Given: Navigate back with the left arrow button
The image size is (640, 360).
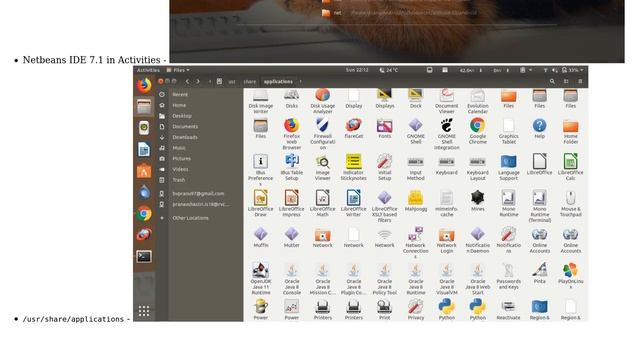Looking at the screenshot, I should [187, 82].
